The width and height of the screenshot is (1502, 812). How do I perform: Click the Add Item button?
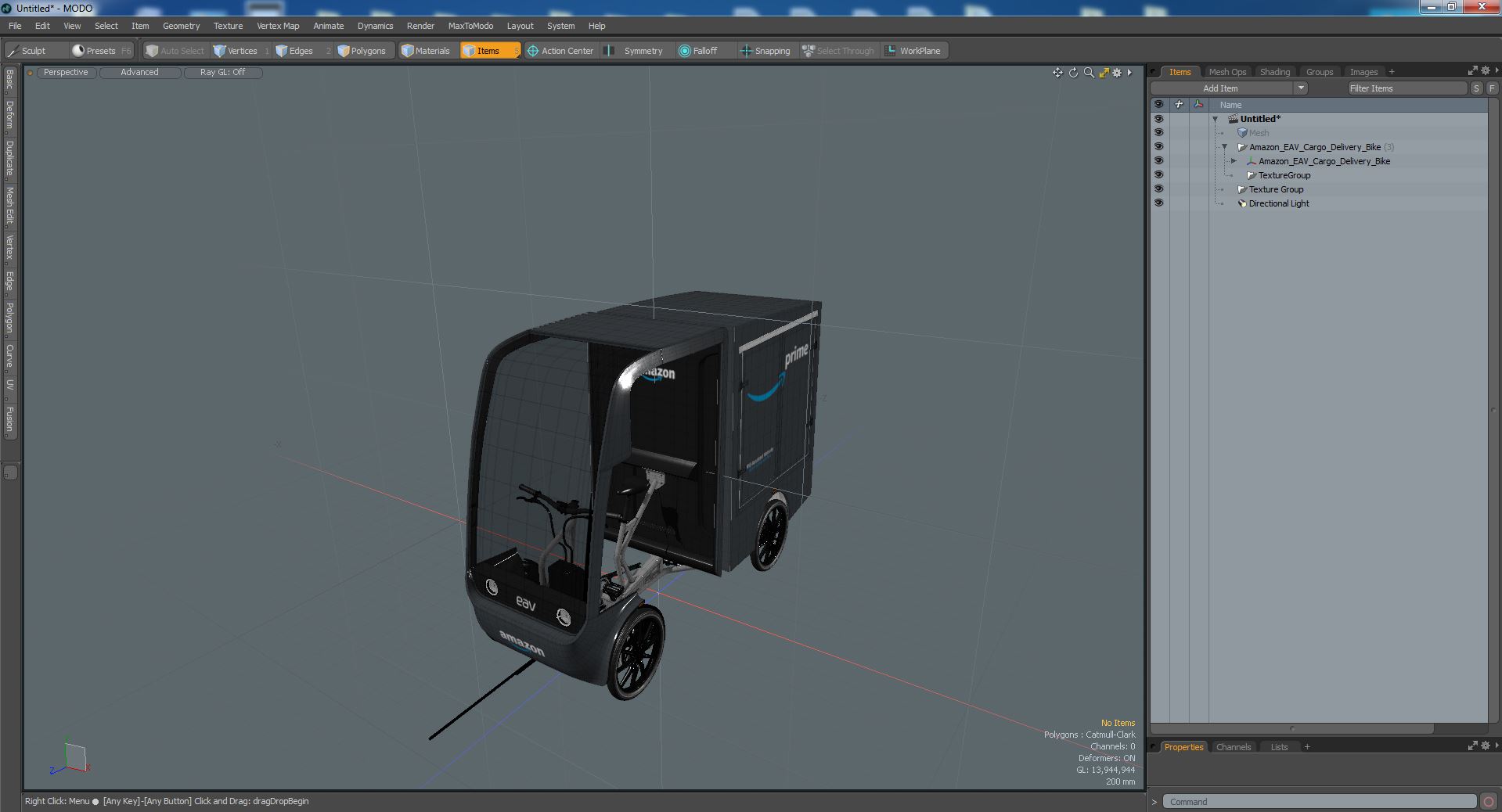coord(1220,88)
